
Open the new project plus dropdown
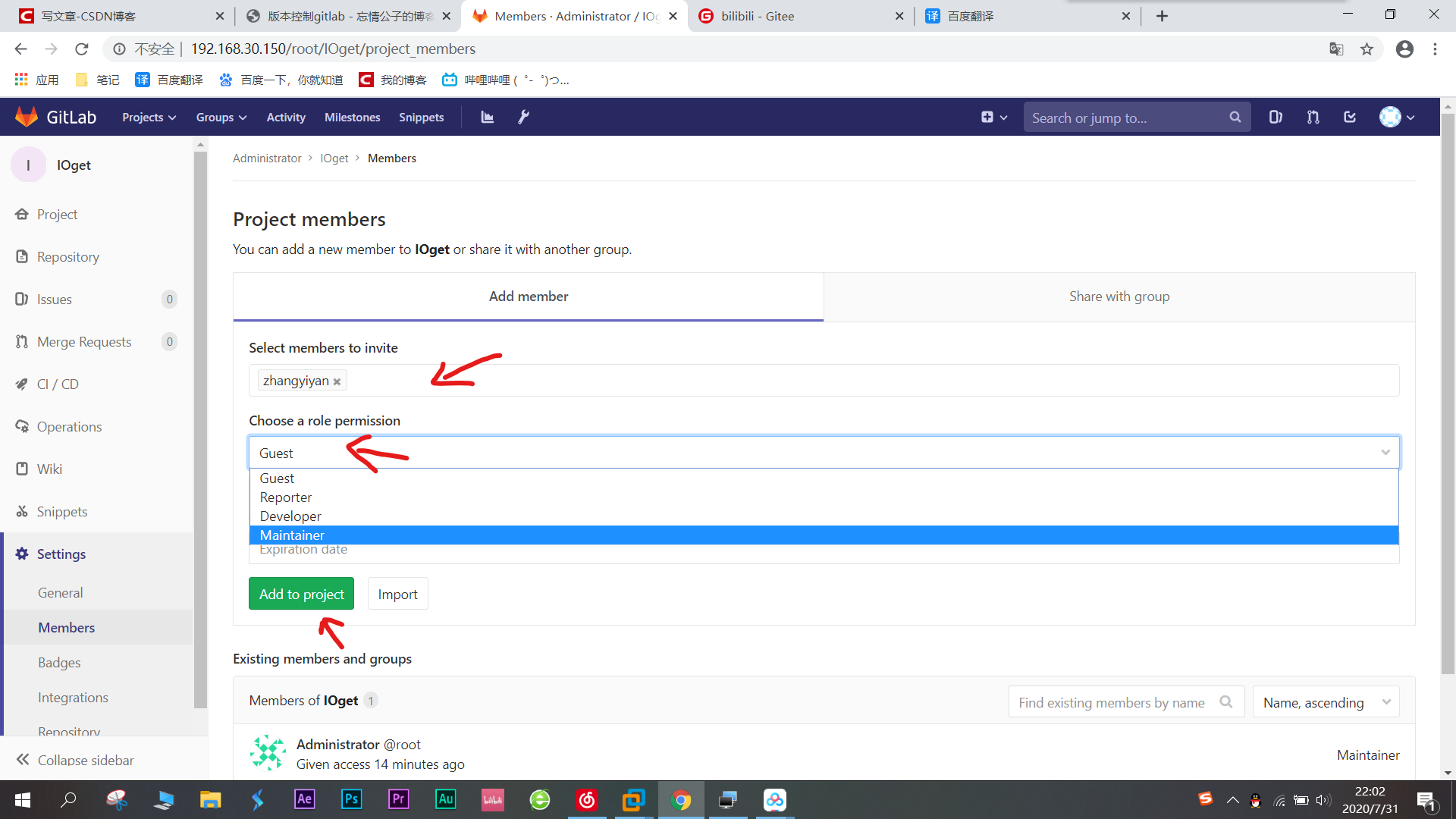click(994, 117)
